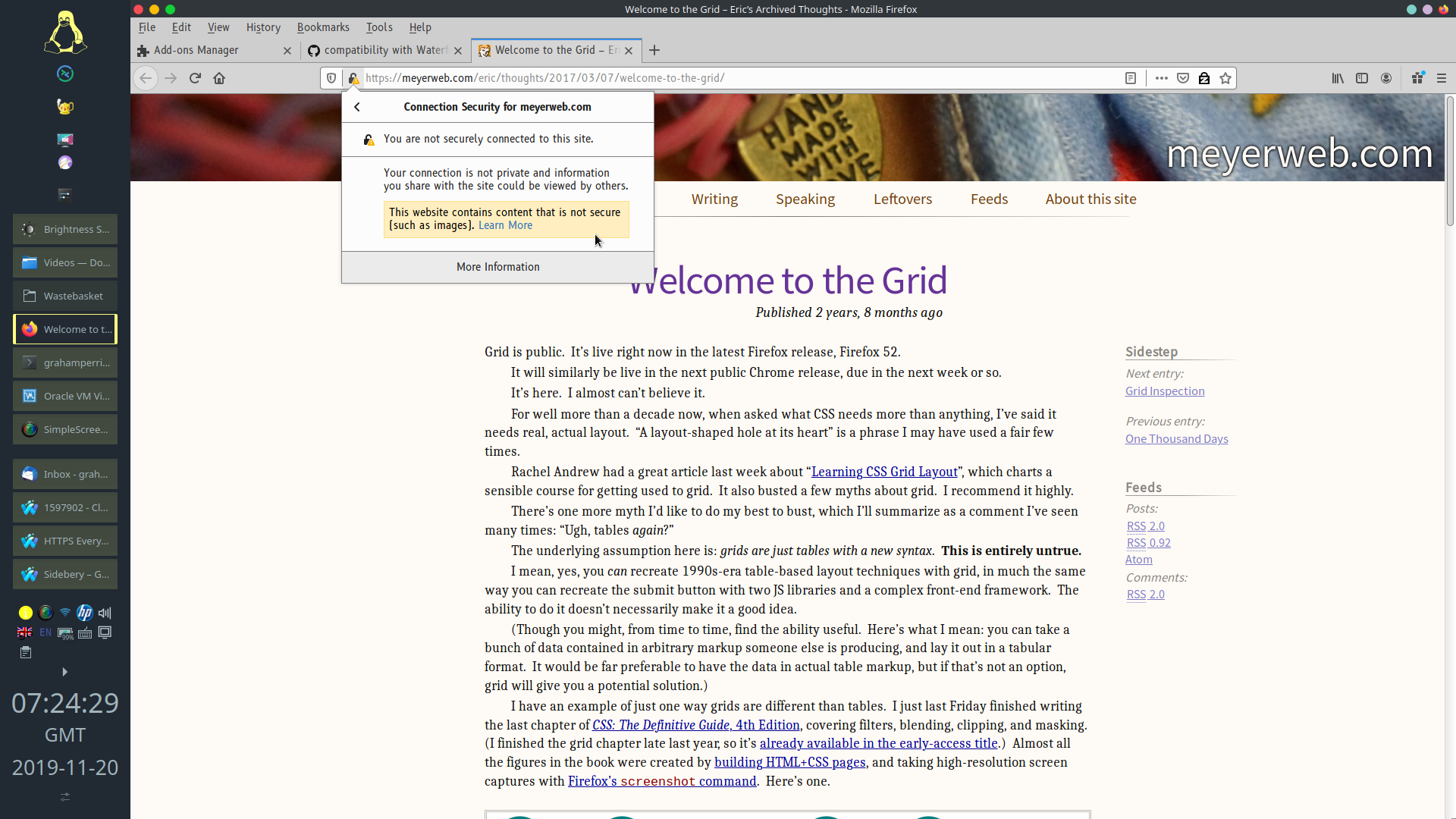Open the Tools menu
Screen dimensions: 1456x819
379,27
